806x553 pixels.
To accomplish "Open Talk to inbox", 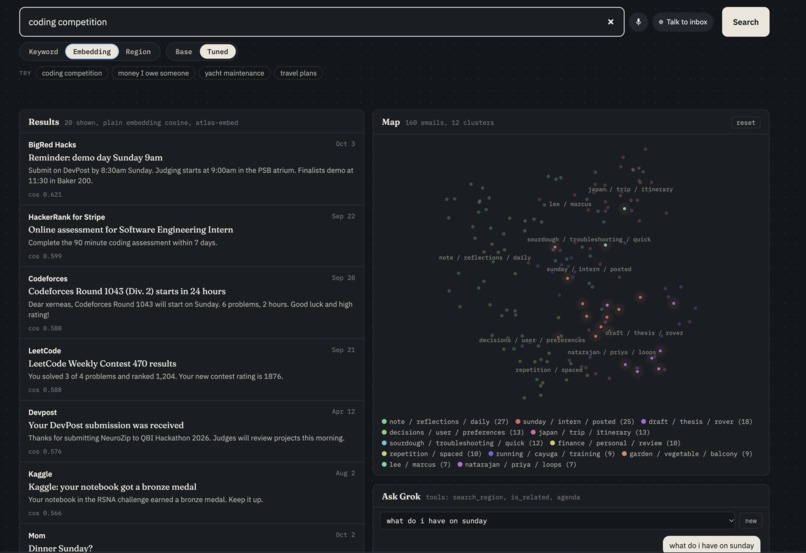I will 683,22.
